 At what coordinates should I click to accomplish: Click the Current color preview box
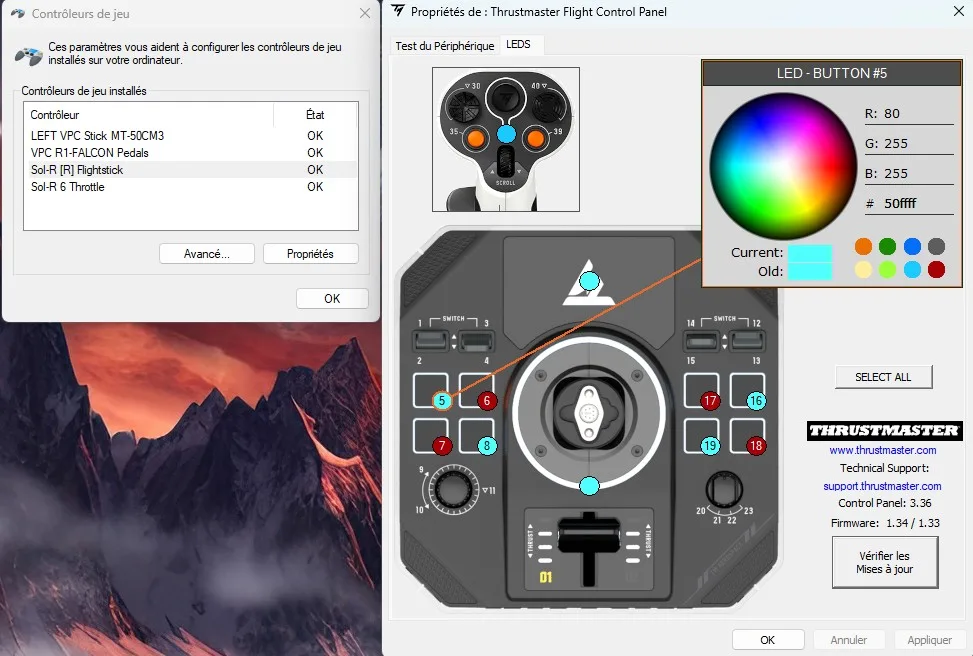(x=810, y=253)
